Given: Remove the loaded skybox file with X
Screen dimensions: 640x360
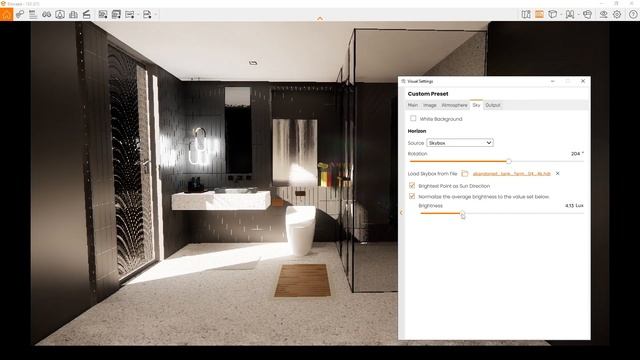Looking at the screenshot, I should click(558, 173).
